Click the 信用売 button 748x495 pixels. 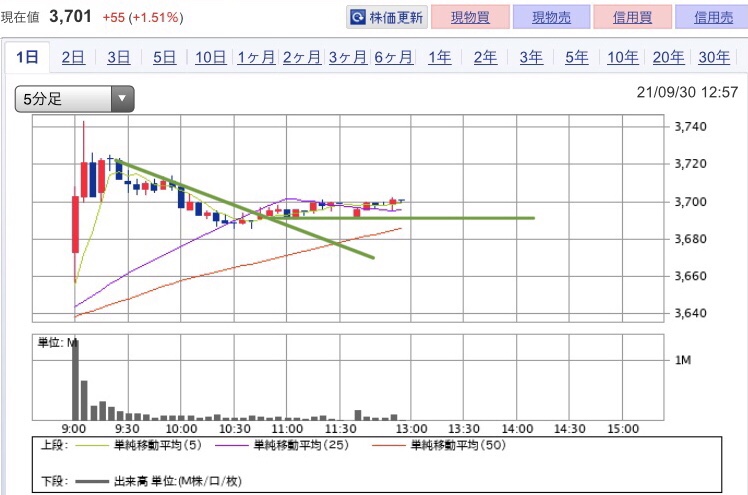pos(713,17)
